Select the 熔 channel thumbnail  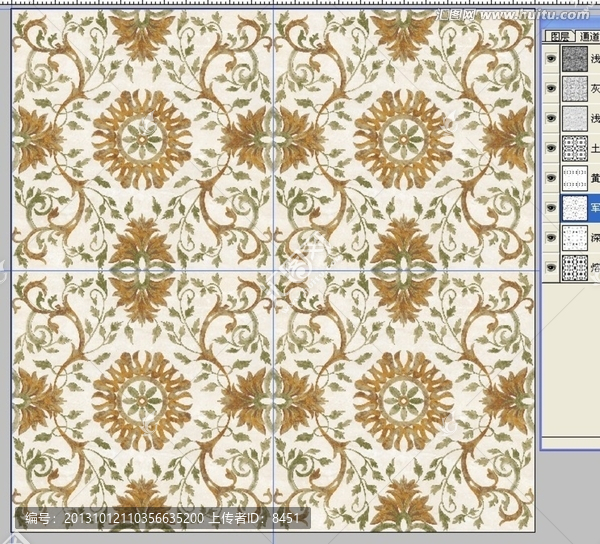tap(575, 267)
